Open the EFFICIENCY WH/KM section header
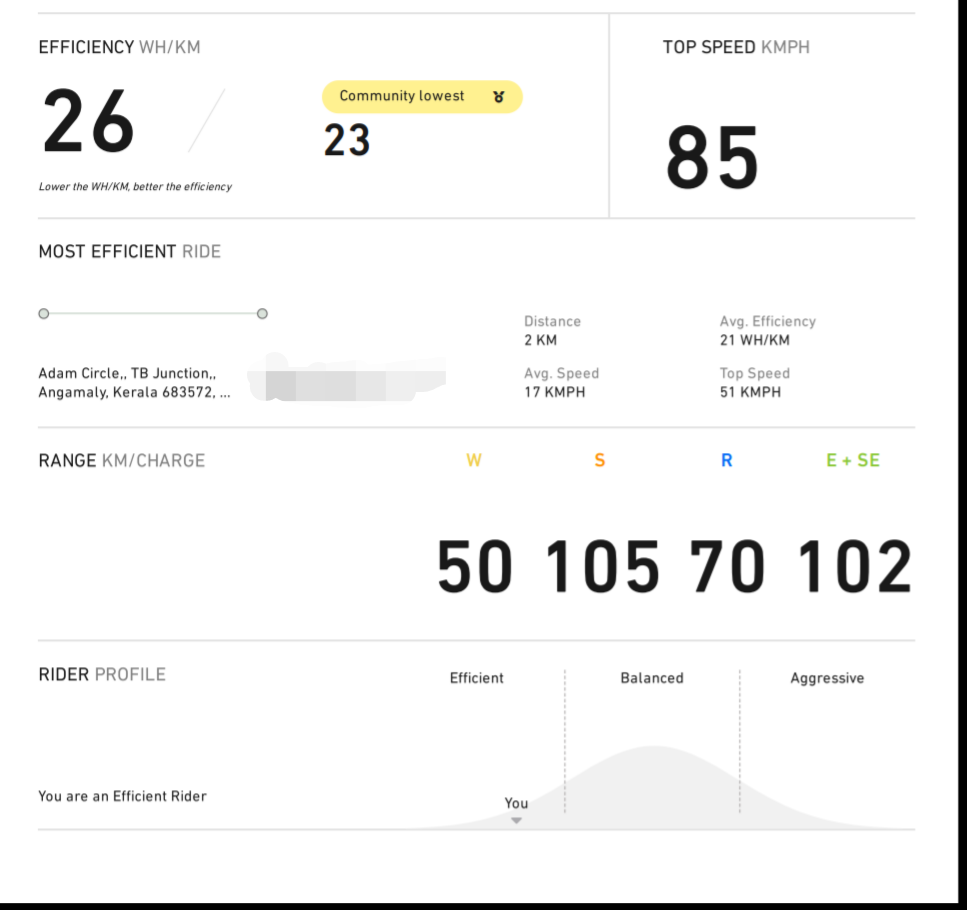Screen dimensions: 967x910 pos(117,47)
